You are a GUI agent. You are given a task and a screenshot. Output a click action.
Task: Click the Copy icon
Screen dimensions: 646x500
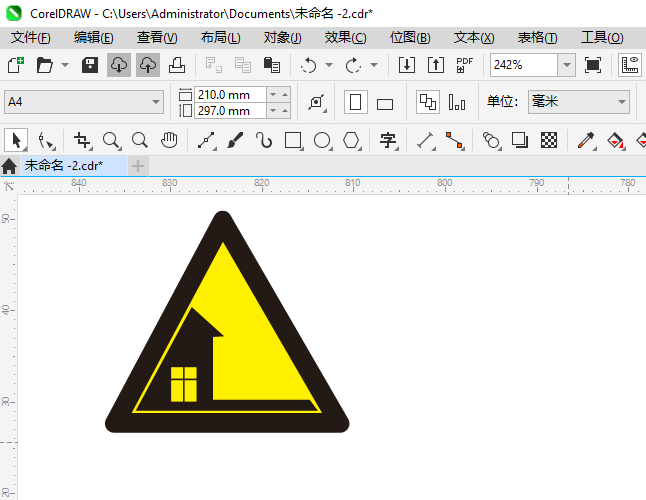(x=243, y=65)
